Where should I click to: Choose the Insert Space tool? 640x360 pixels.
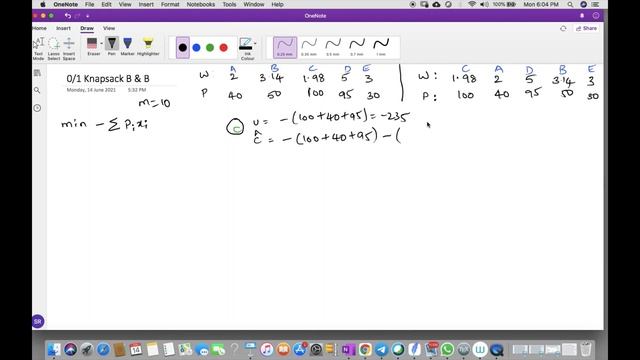tap(69, 48)
